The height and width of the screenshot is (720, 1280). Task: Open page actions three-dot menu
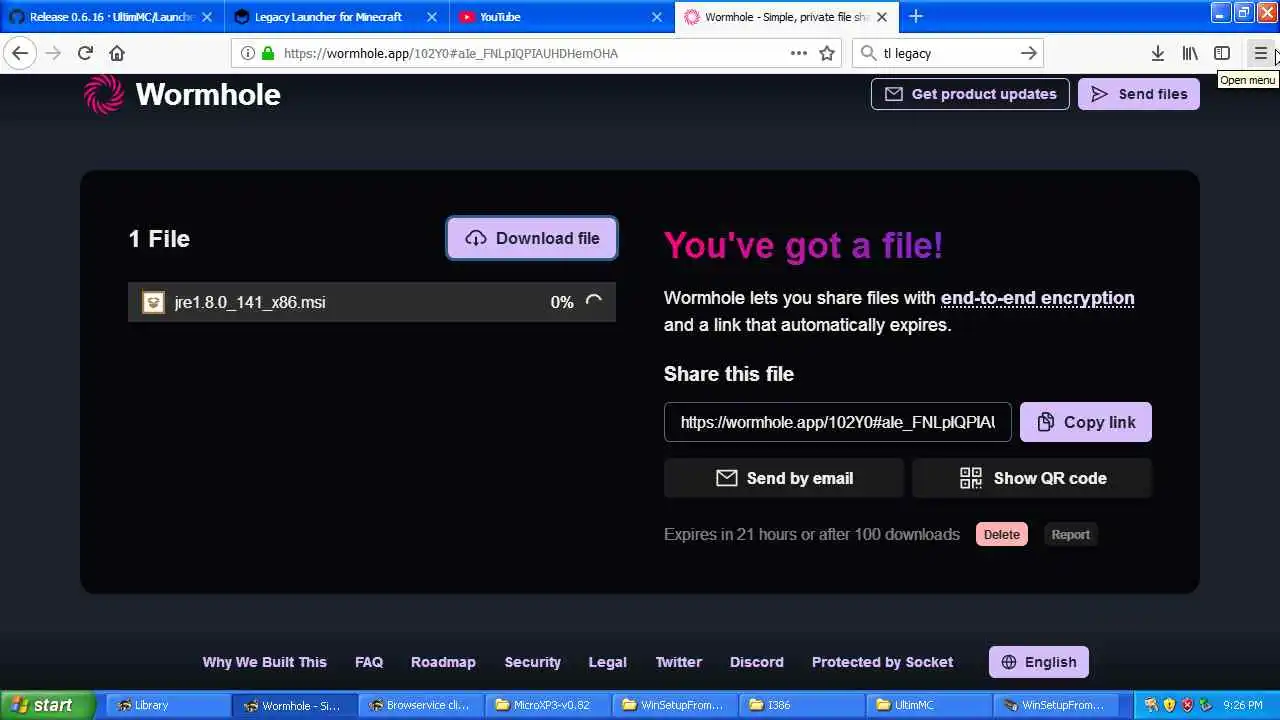799,53
